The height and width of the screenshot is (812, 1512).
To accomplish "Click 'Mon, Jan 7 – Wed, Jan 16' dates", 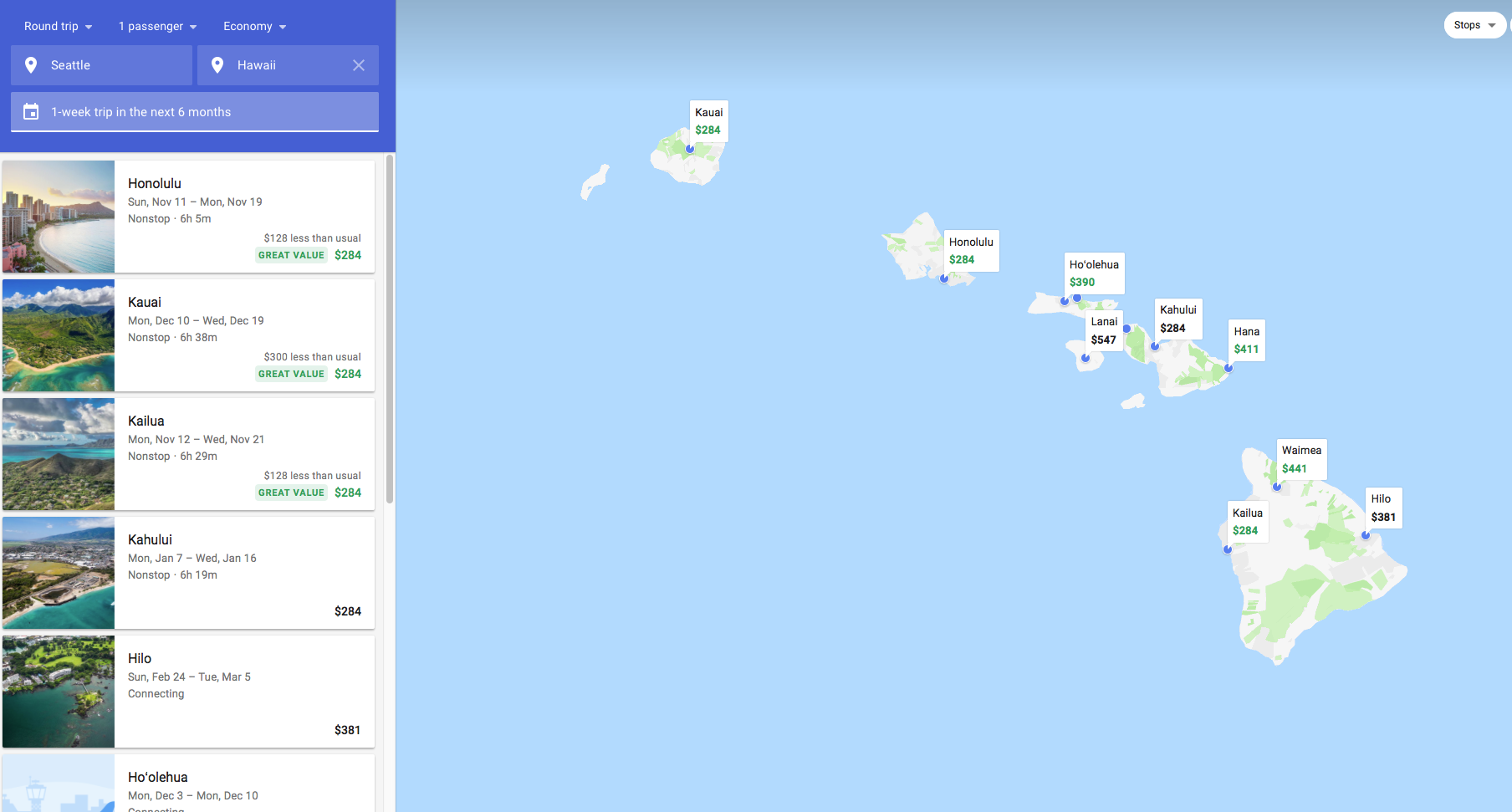I will click(x=192, y=558).
